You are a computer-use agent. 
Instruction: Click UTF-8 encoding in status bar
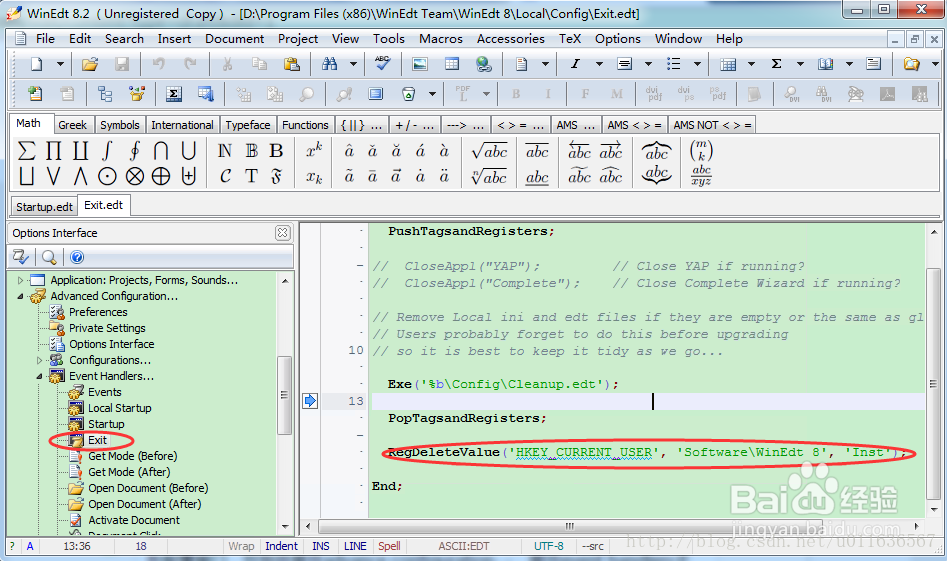pyautogui.click(x=548, y=546)
